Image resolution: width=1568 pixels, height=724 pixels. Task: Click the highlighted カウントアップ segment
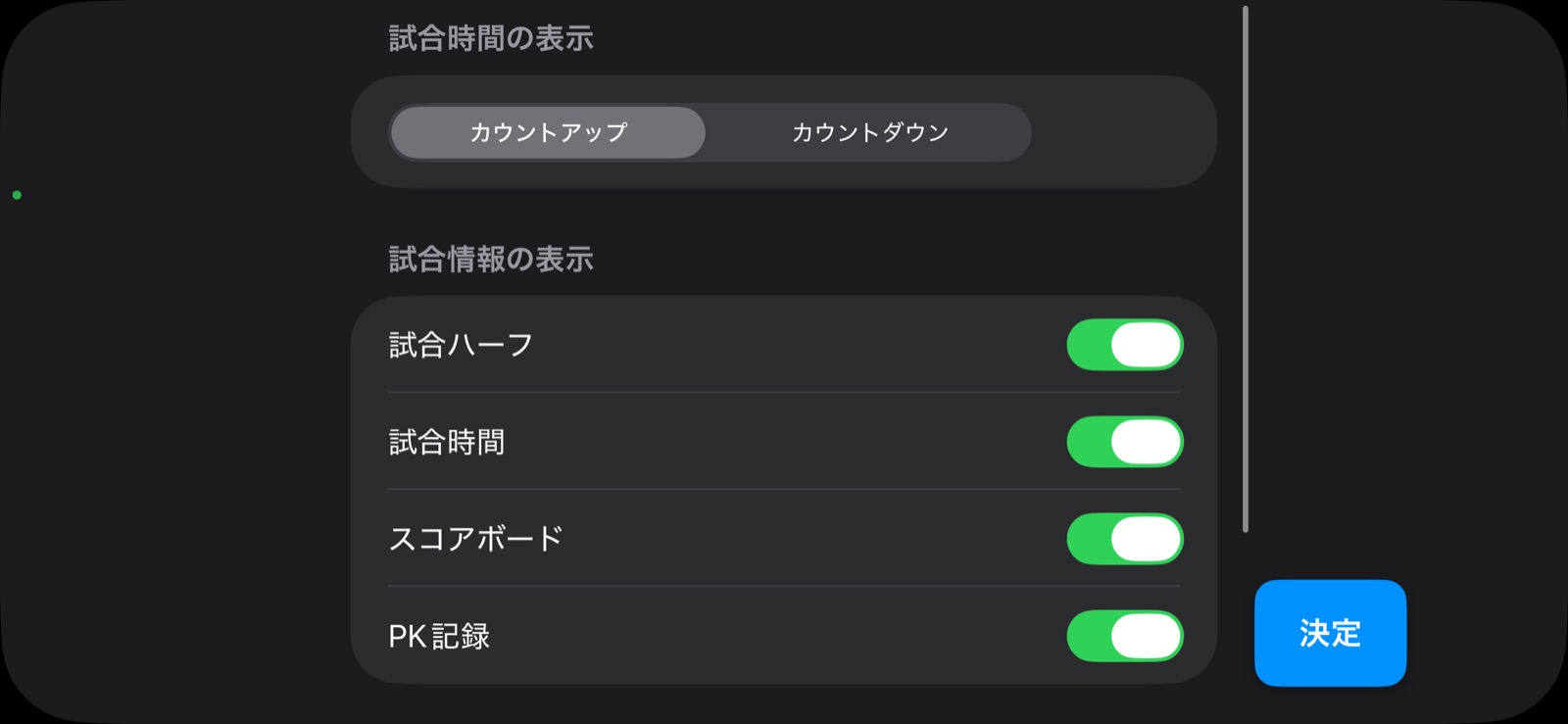tap(547, 132)
